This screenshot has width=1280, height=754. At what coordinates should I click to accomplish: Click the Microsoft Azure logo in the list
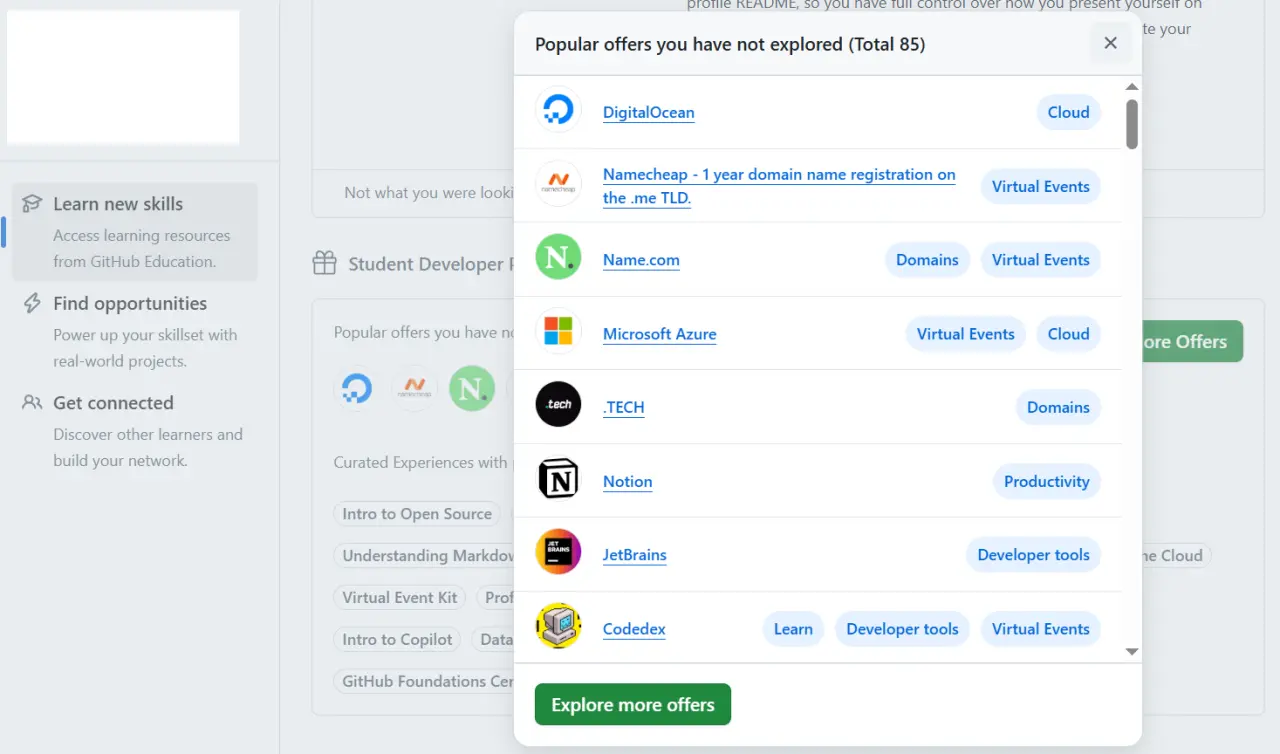click(x=558, y=333)
